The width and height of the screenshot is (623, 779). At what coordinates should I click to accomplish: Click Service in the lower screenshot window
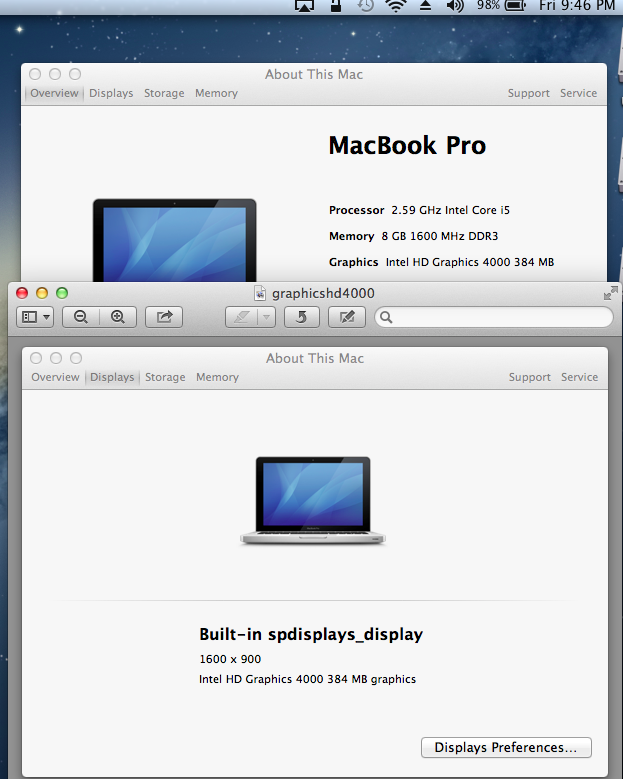coord(579,377)
